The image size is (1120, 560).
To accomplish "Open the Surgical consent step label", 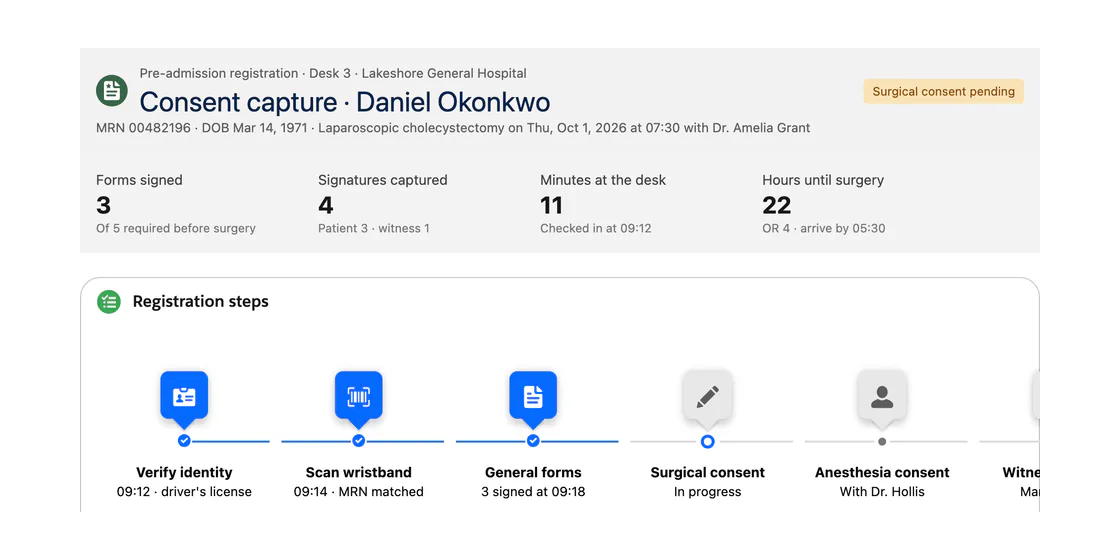I will pos(707,473).
